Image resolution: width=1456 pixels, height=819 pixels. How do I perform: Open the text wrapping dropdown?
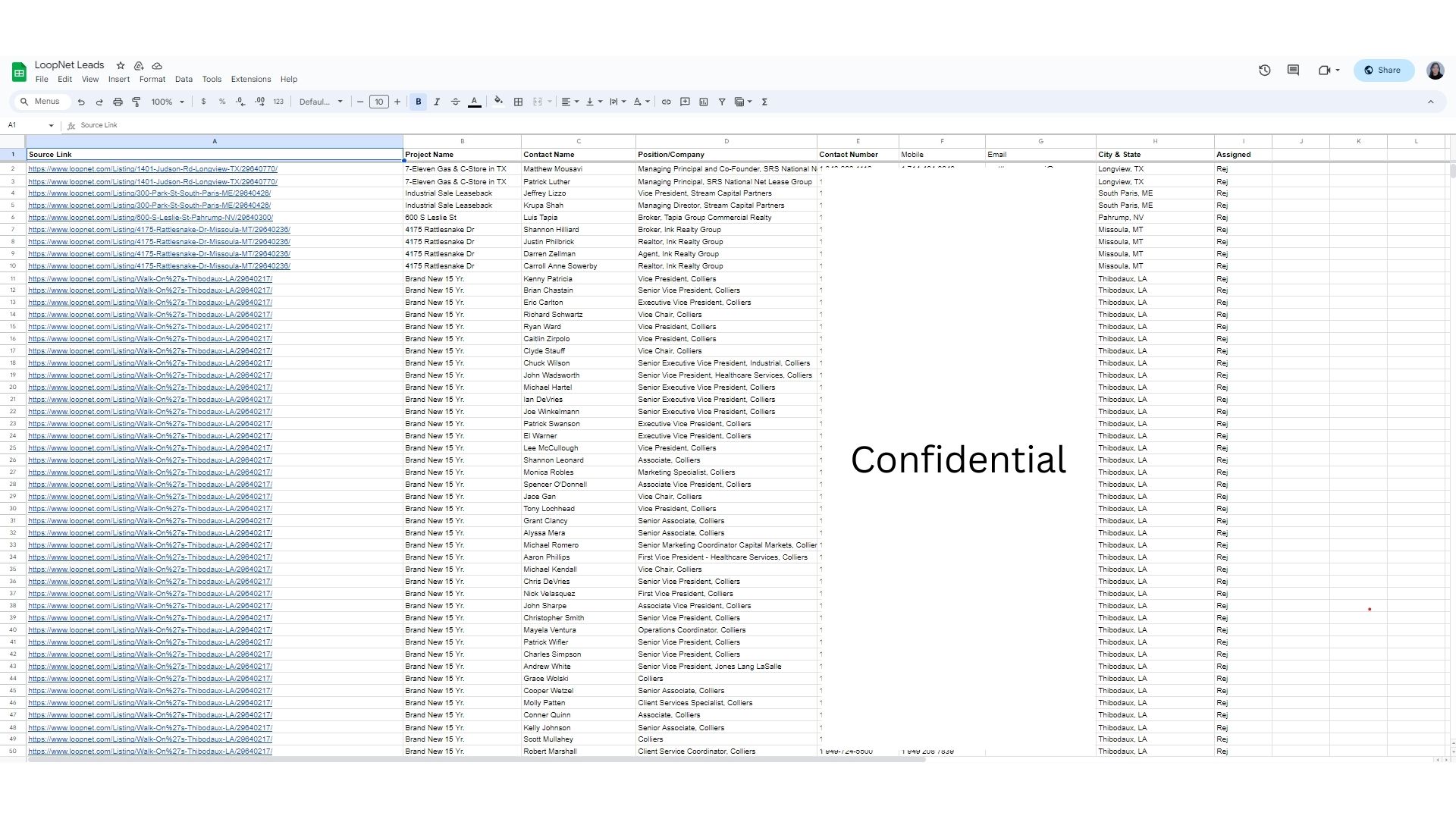pyautogui.click(x=617, y=102)
